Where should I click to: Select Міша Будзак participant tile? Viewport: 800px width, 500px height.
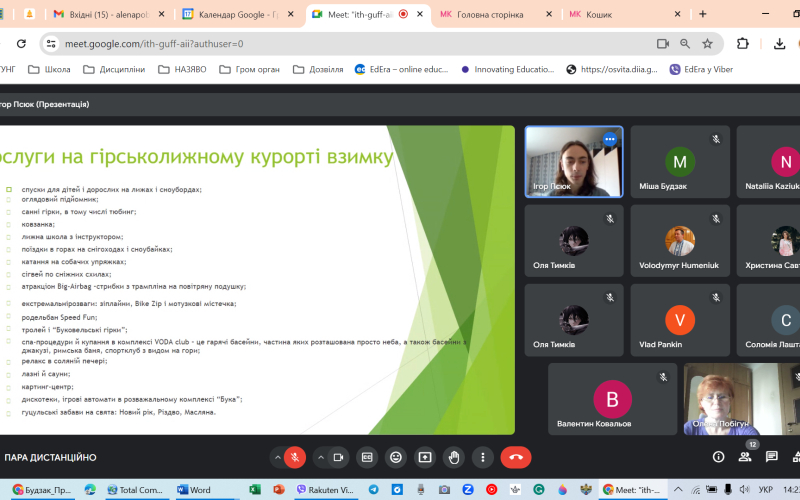click(680, 162)
